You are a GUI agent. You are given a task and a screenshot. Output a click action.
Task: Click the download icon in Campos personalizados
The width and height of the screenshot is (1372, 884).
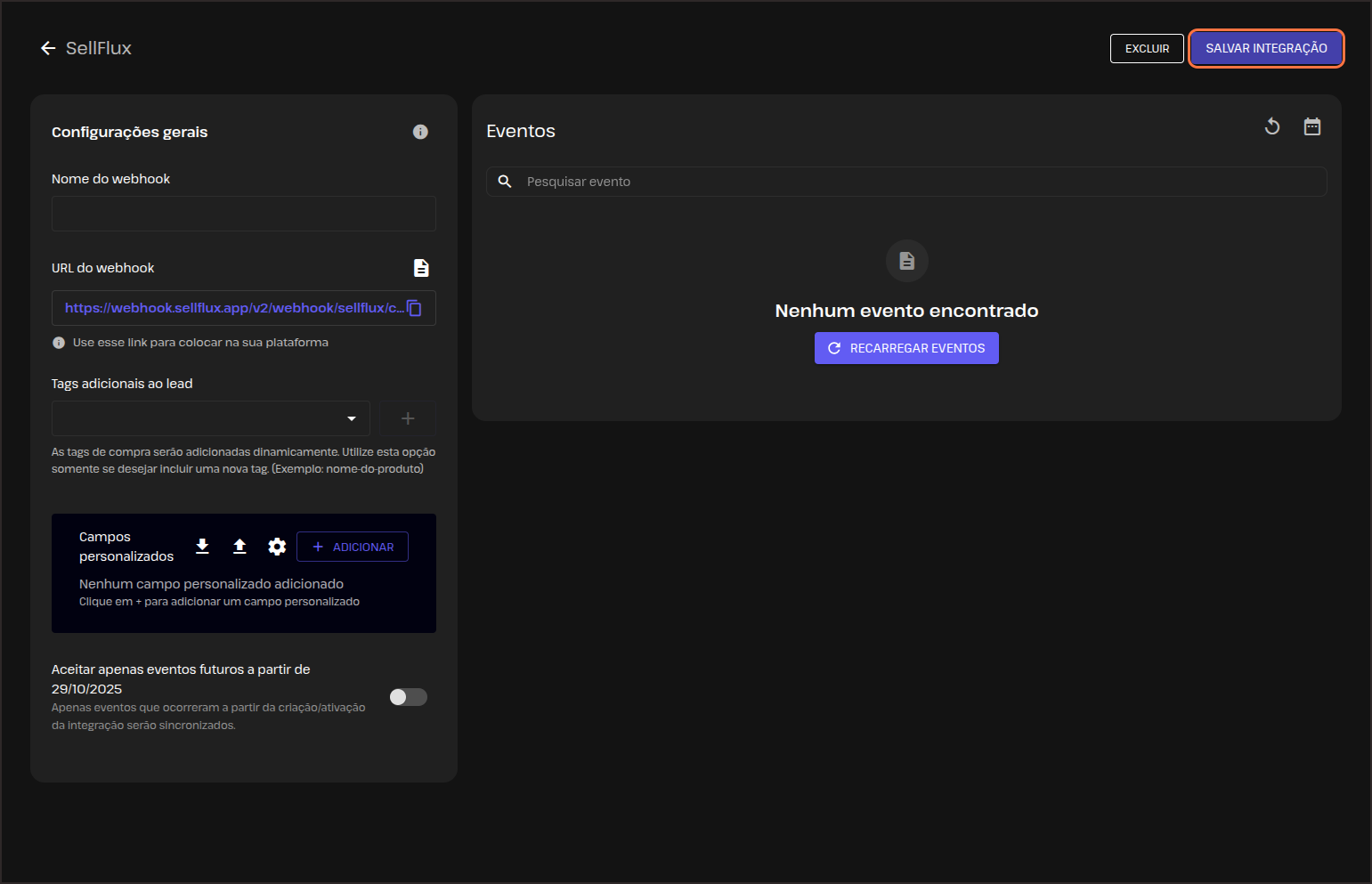(x=202, y=547)
